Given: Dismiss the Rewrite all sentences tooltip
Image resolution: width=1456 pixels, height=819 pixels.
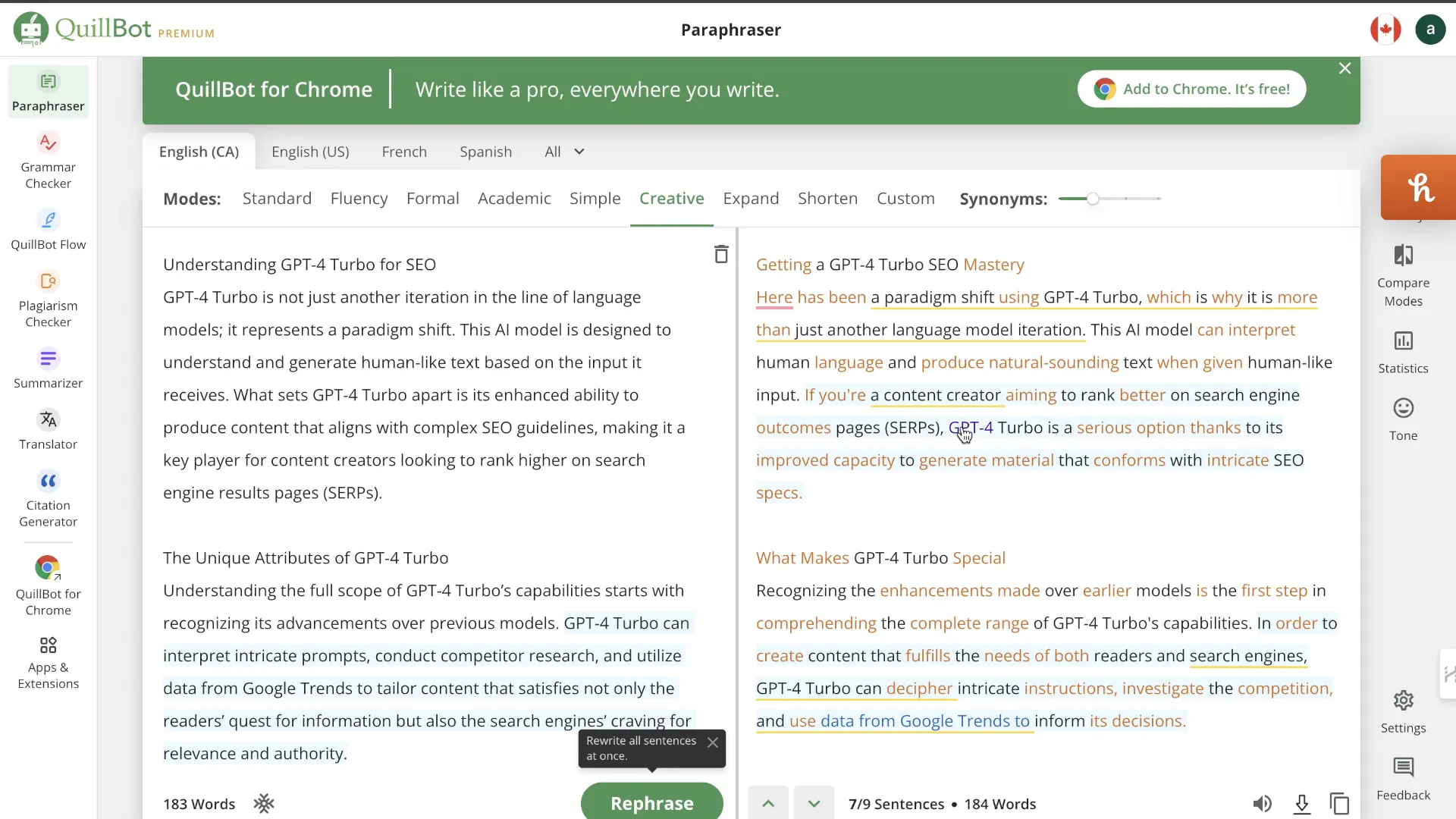Looking at the screenshot, I should (713, 742).
